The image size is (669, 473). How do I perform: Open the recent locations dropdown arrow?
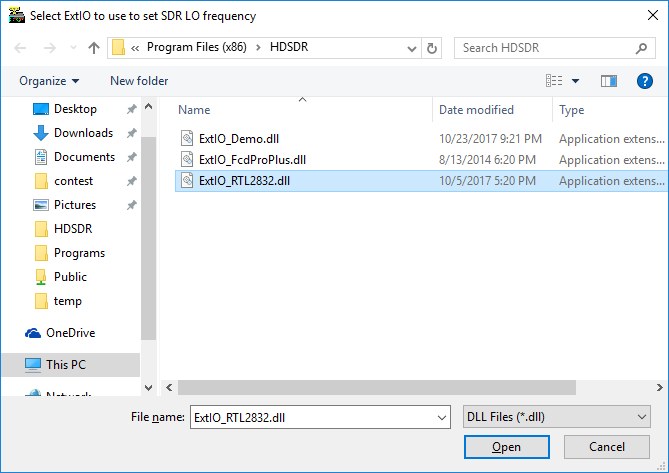point(73,47)
